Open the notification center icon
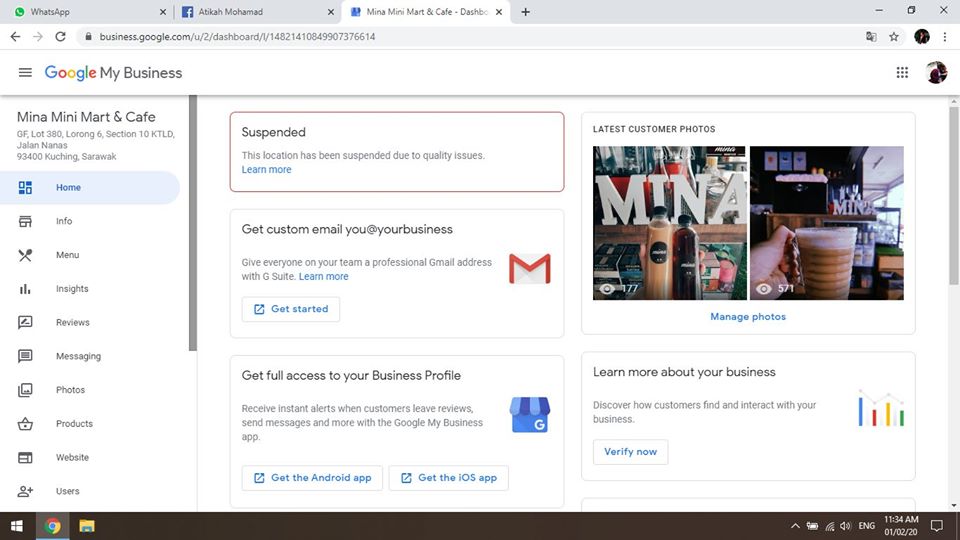Screen dimensions: 960x540 click(936, 526)
